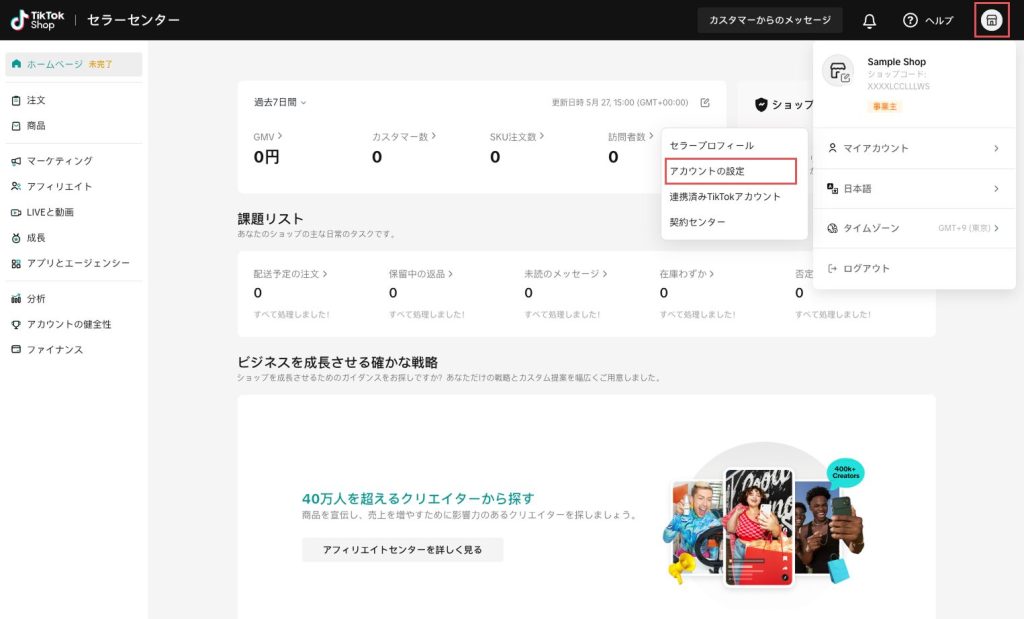Click the Sample Shop name

click(x=897, y=61)
